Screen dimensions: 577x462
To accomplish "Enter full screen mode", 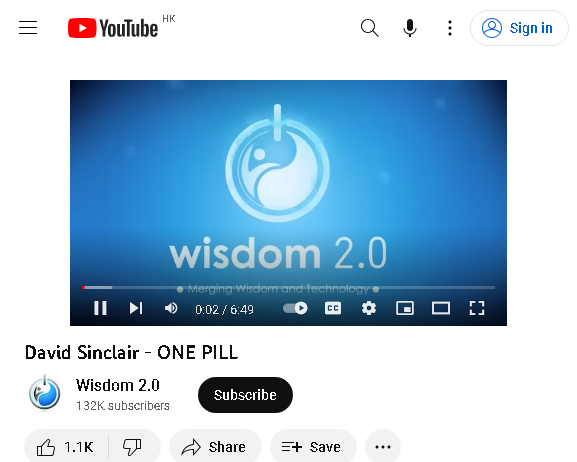I will (x=477, y=308).
